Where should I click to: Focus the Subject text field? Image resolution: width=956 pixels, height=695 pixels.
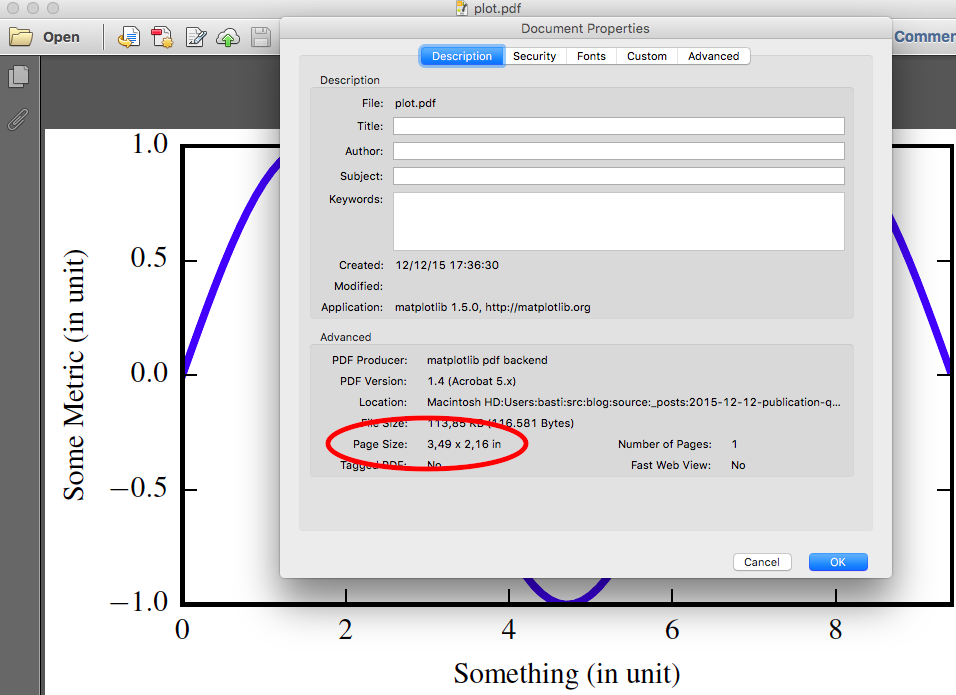pos(618,176)
